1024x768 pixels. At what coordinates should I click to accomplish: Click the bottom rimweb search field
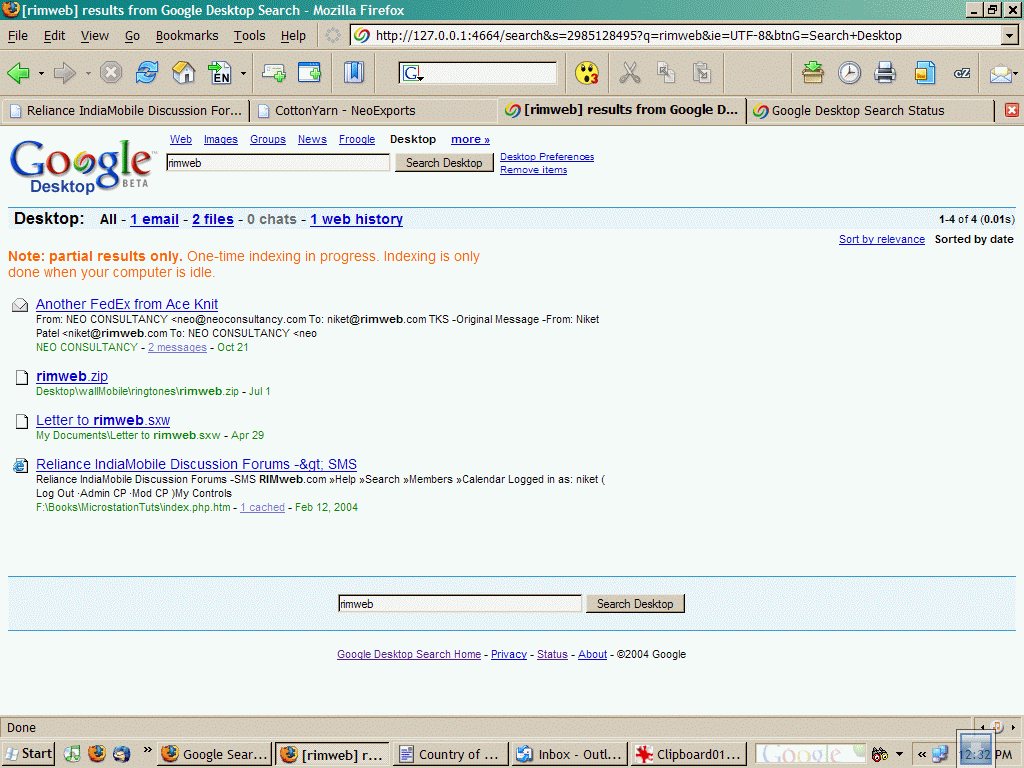(x=459, y=604)
